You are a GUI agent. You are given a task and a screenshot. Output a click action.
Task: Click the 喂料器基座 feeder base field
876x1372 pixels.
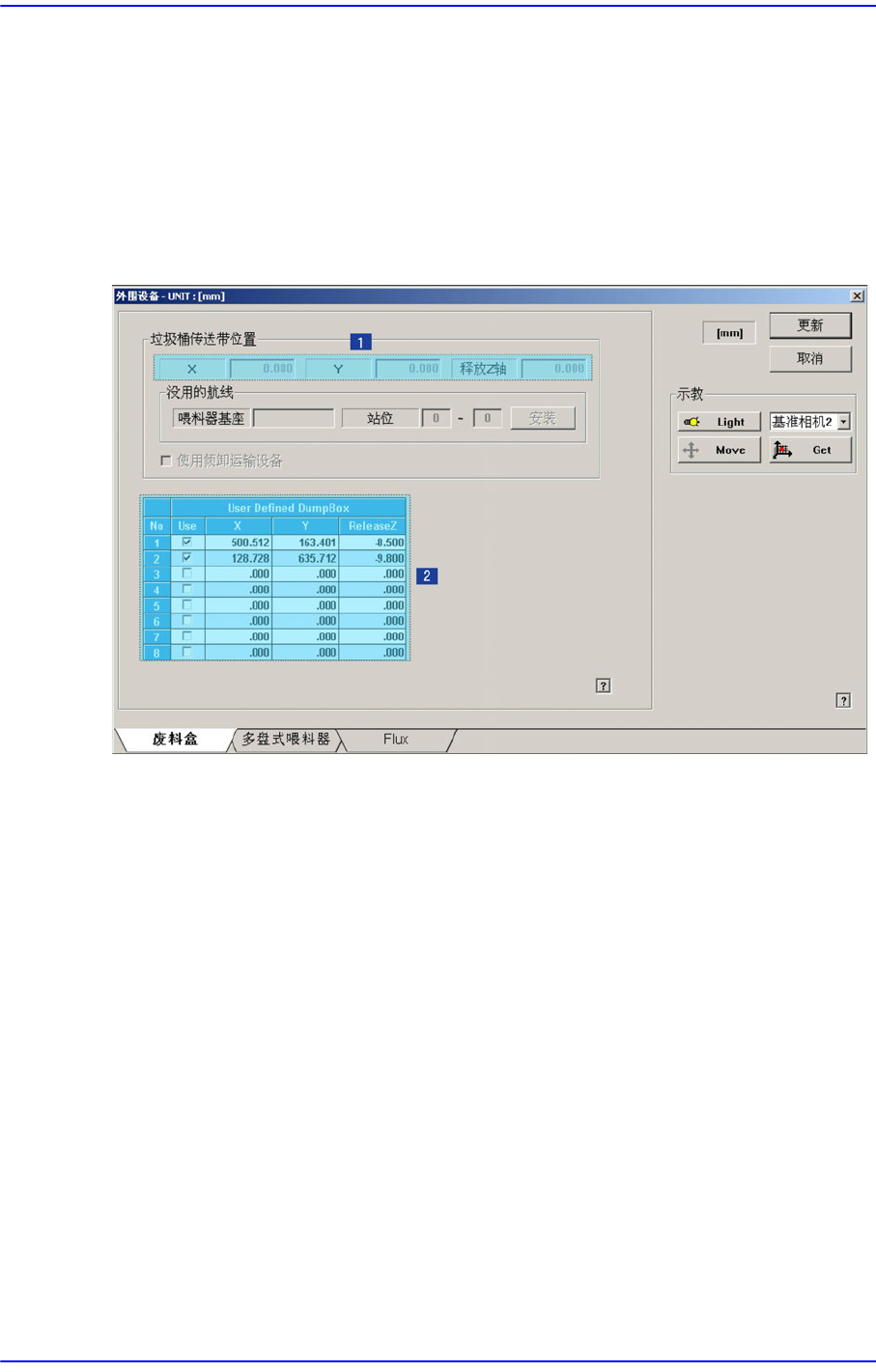point(294,418)
